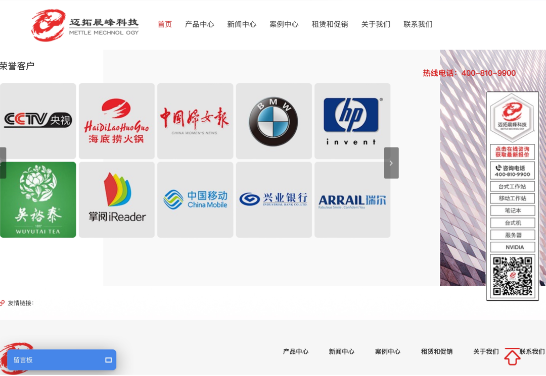Select 台式机 in floating sidebar

pos(512,223)
